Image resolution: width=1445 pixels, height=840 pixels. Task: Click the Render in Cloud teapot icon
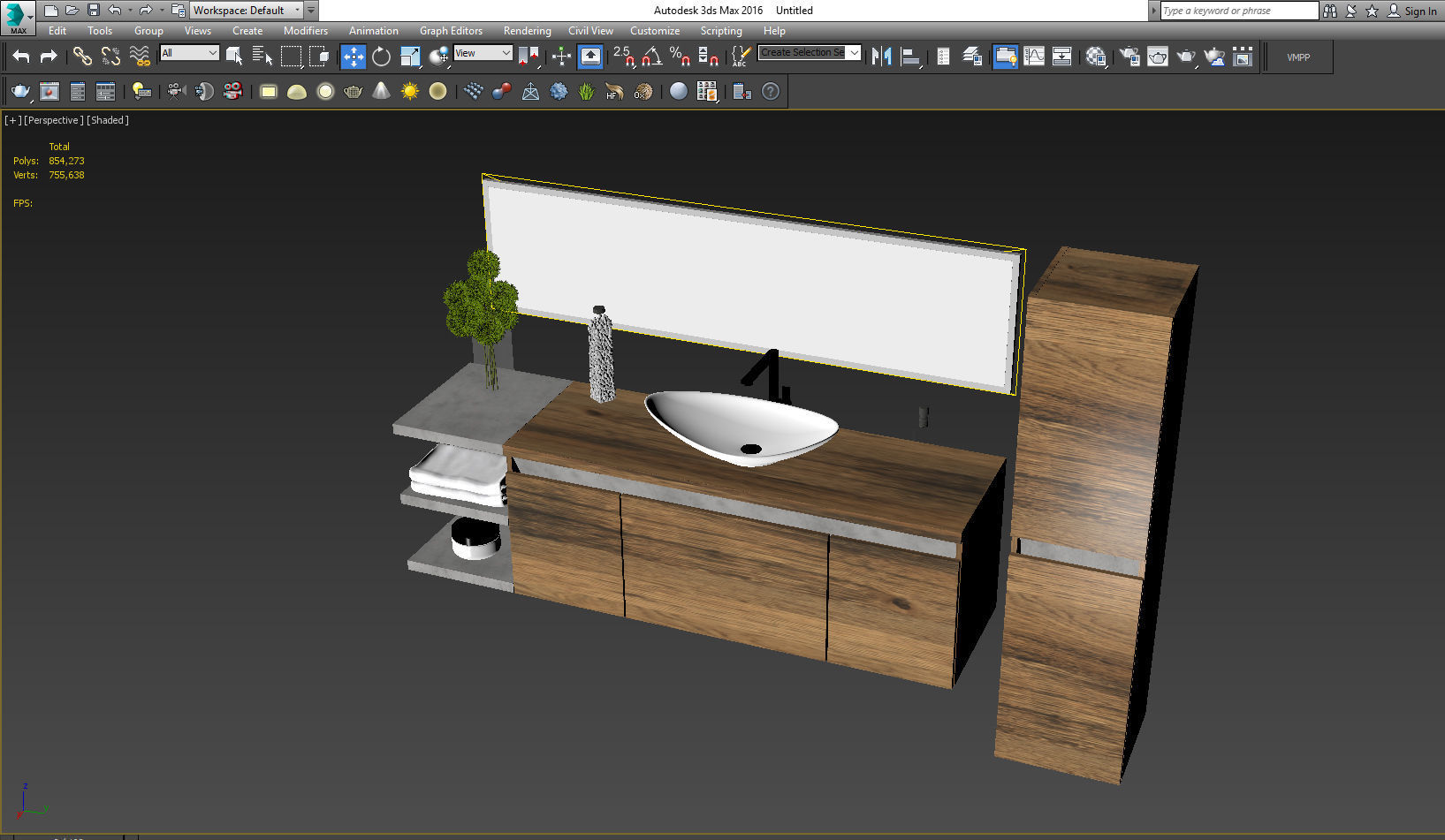(x=1214, y=57)
